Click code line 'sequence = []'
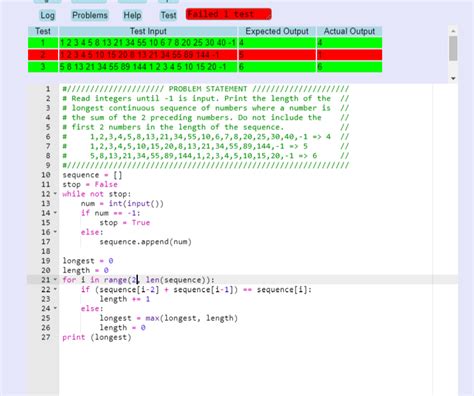Screen dimensions: 474x396 coord(92,175)
